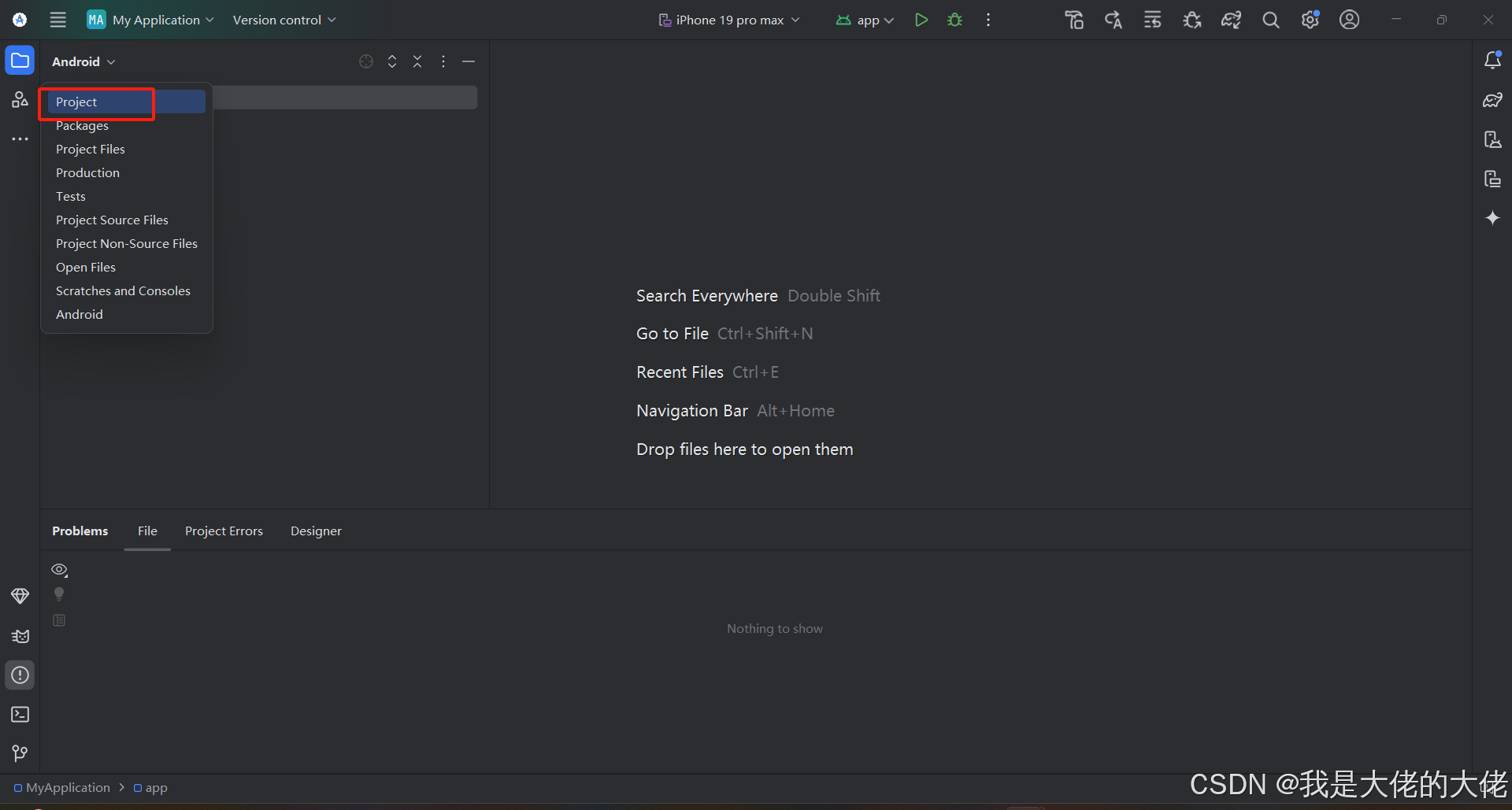The width and height of the screenshot is (1512, 810).
Task: Open the Logcat tool window
Action: [20, 636]
